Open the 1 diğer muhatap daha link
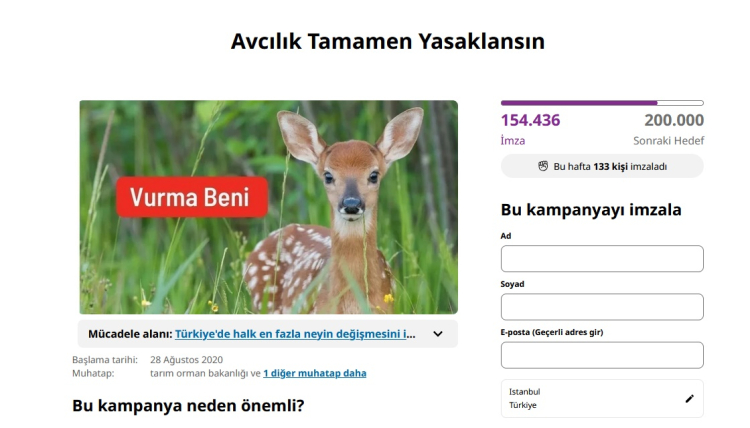750x428 pixels. pos(314,373)
